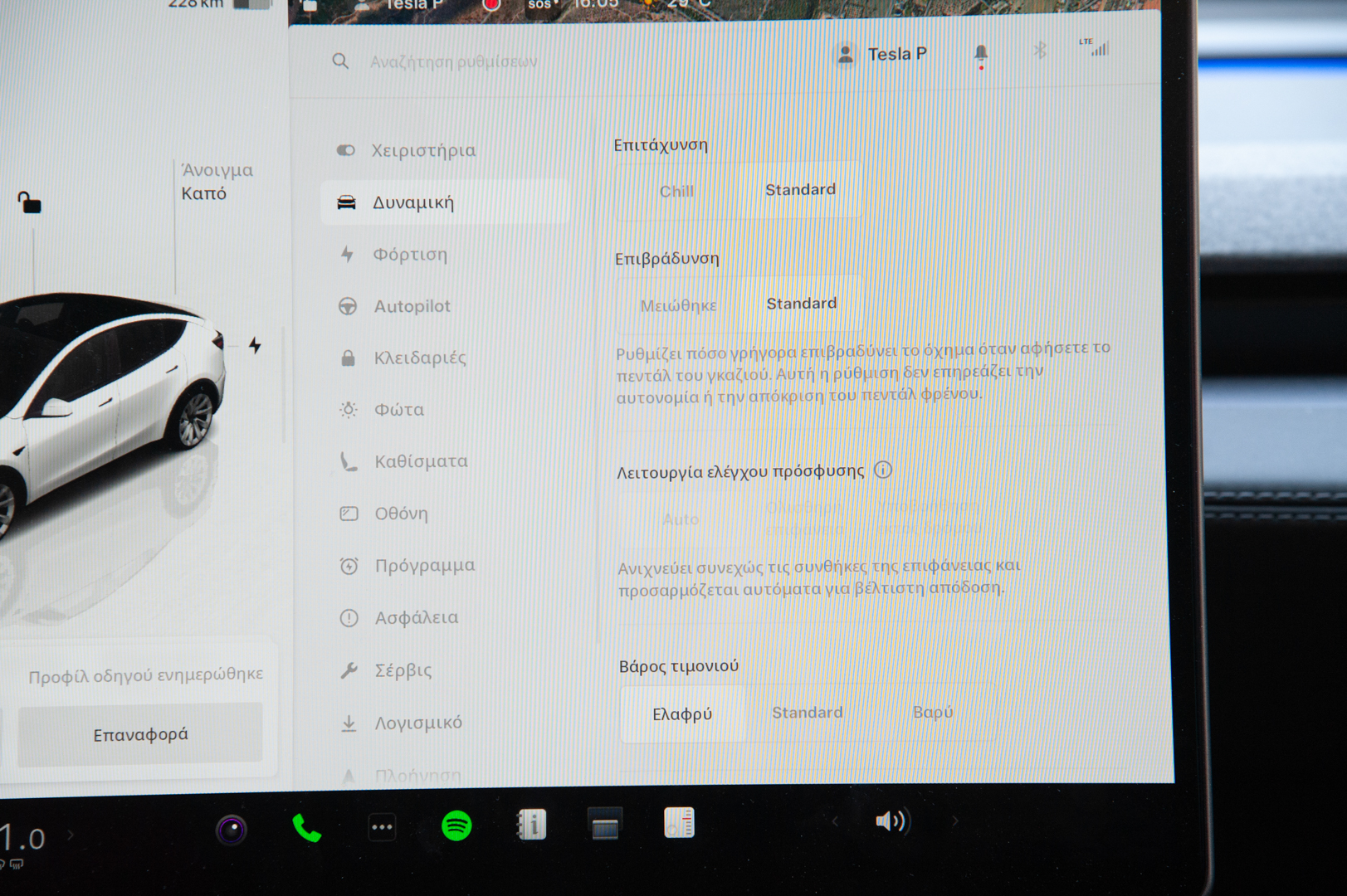Decrease volume with the left arrow

coord(835,821)
